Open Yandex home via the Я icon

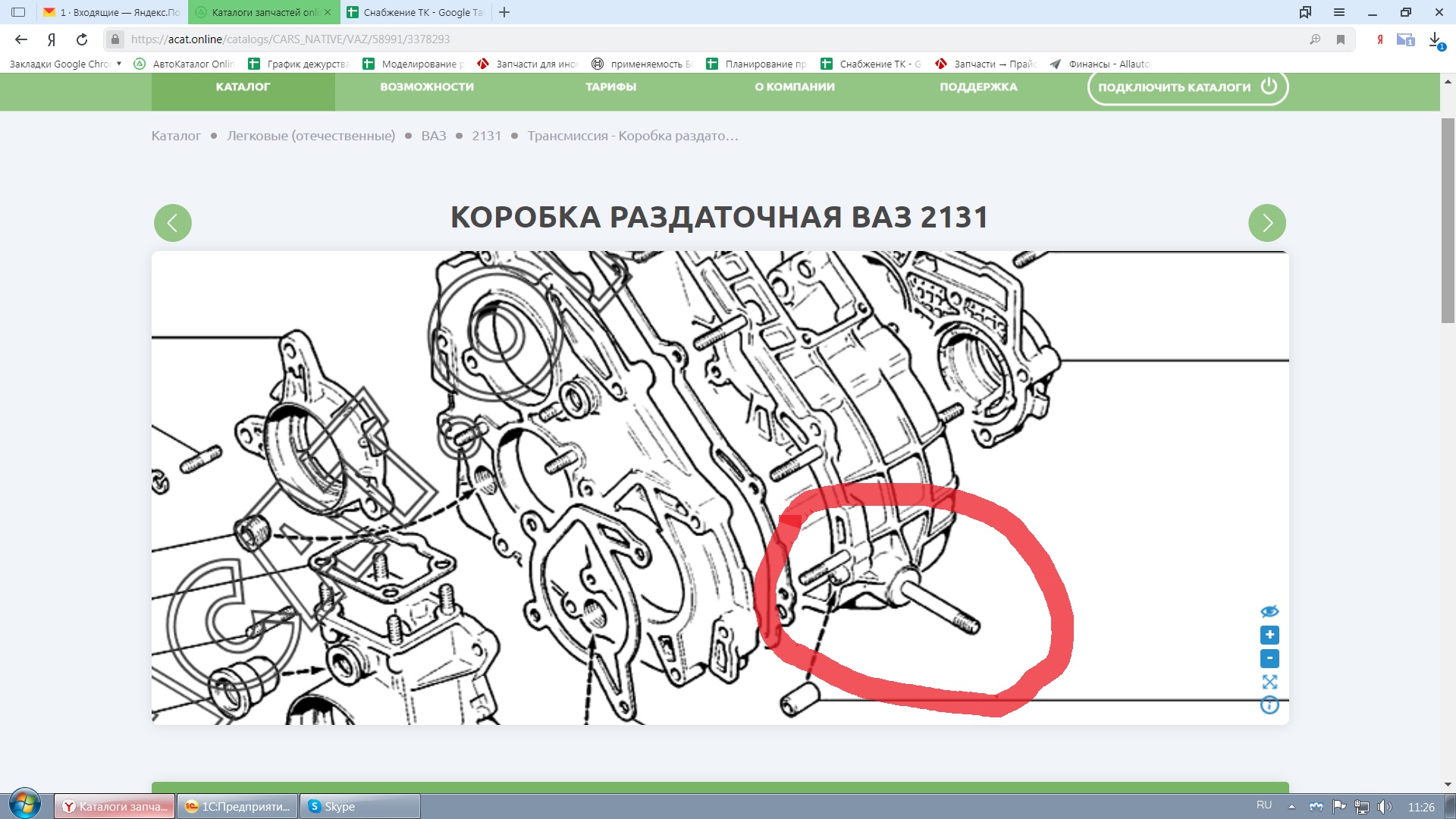coord(52,39)
